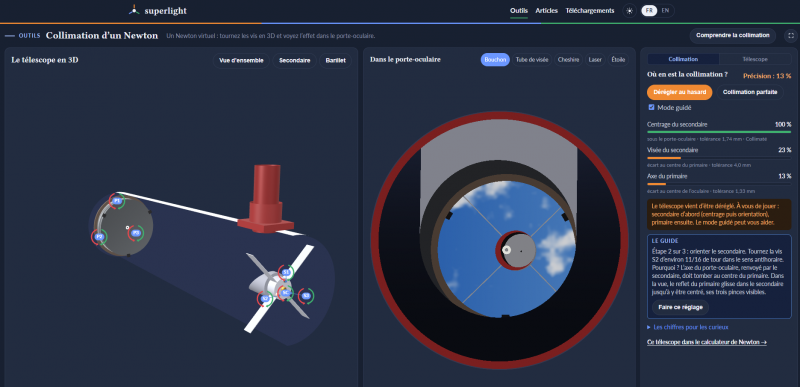Expand Les chiffres pour les curieux
This screenshot has height=387, width=800.
687,327
